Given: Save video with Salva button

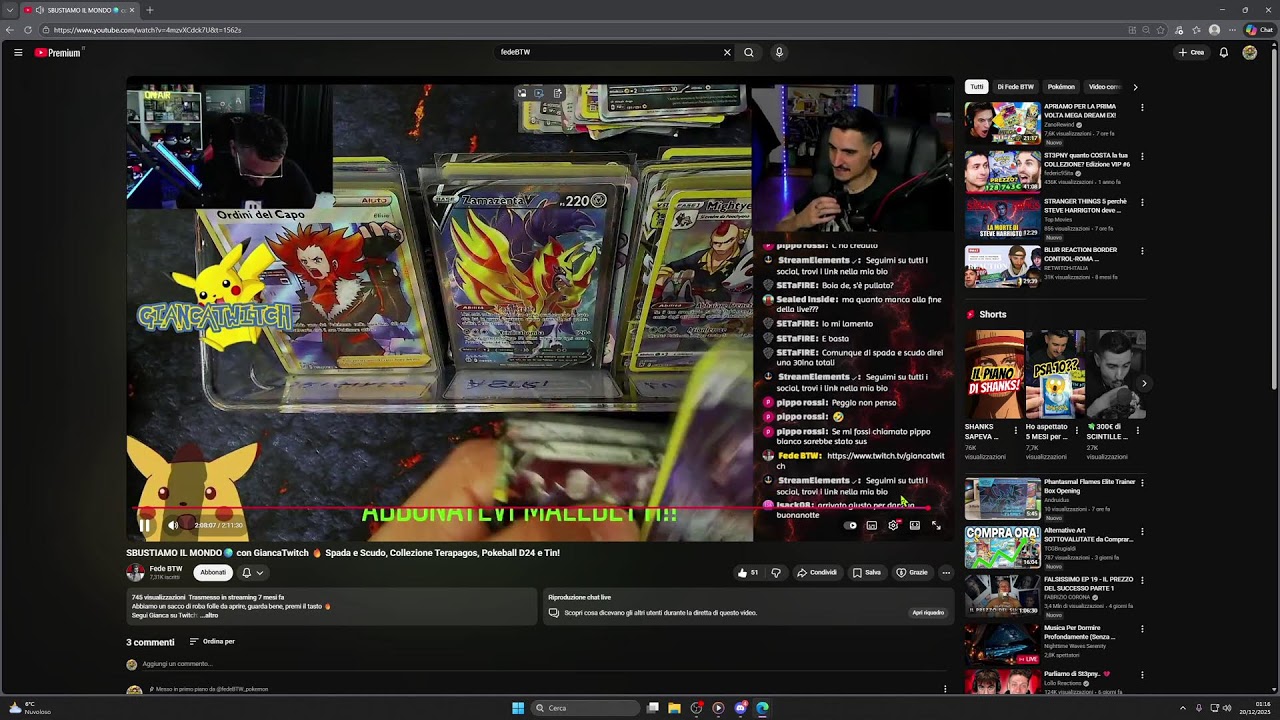Looking at the screenshot, I should coord(867,573).
